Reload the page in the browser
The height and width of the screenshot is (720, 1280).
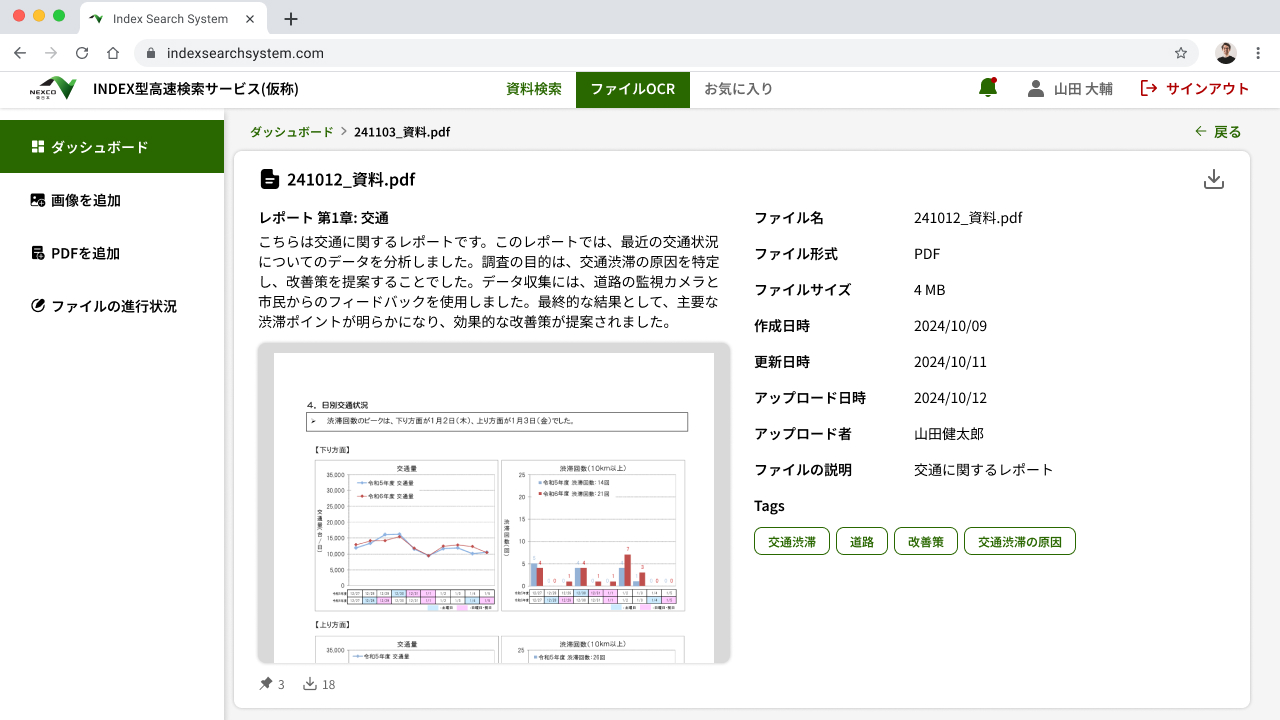click(82, 53)
